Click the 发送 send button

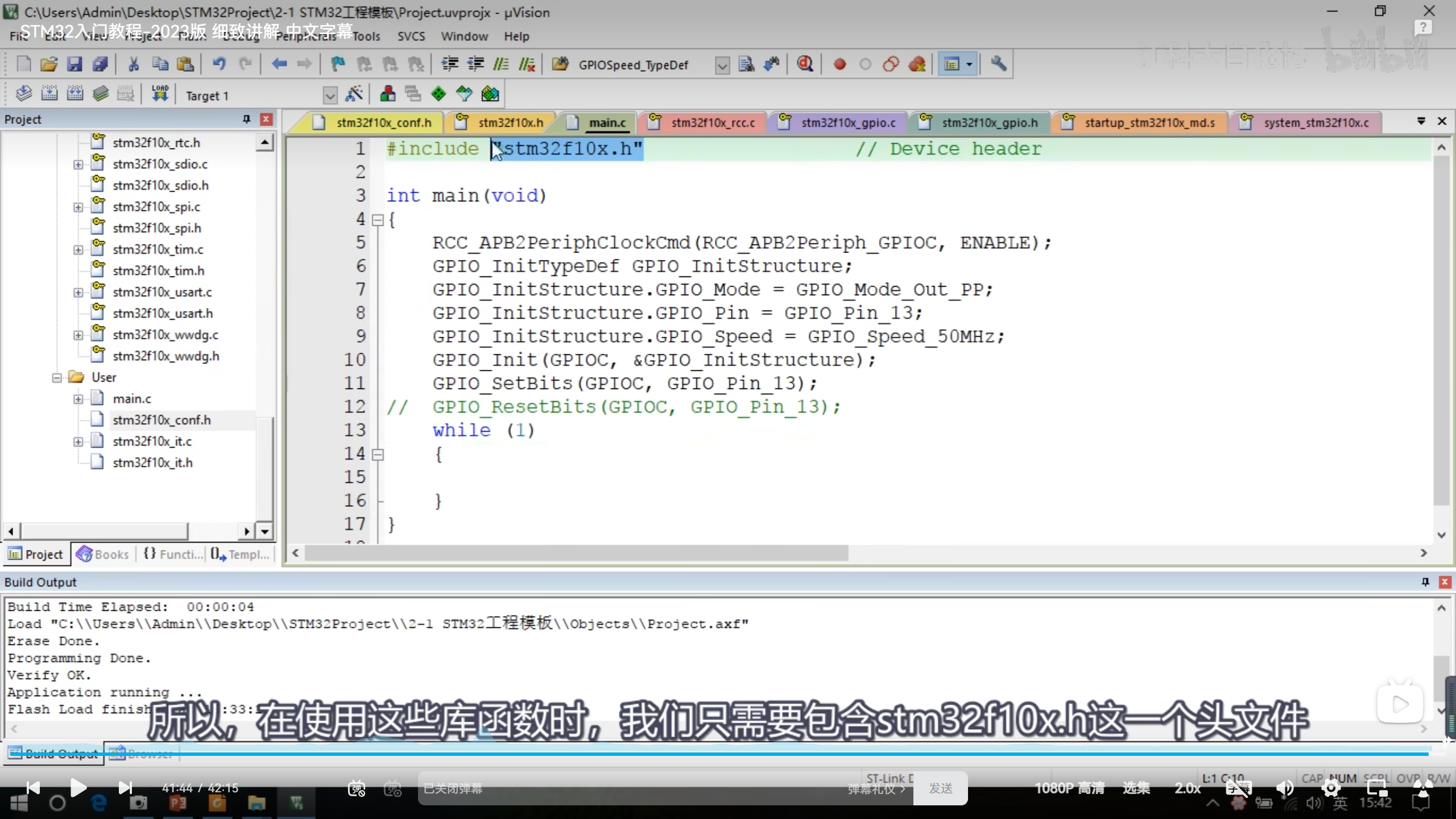(940, 788)
